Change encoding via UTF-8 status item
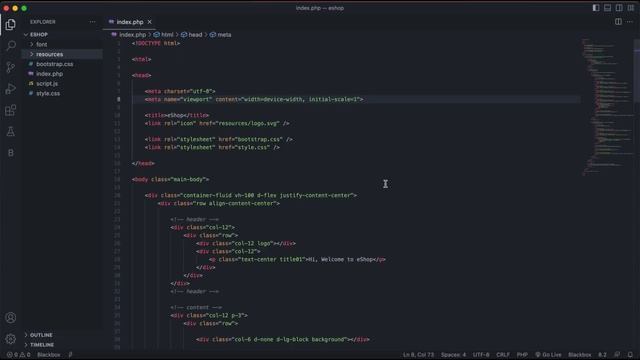The width and height of the screenshot is (640, 360). pos(481,355)
